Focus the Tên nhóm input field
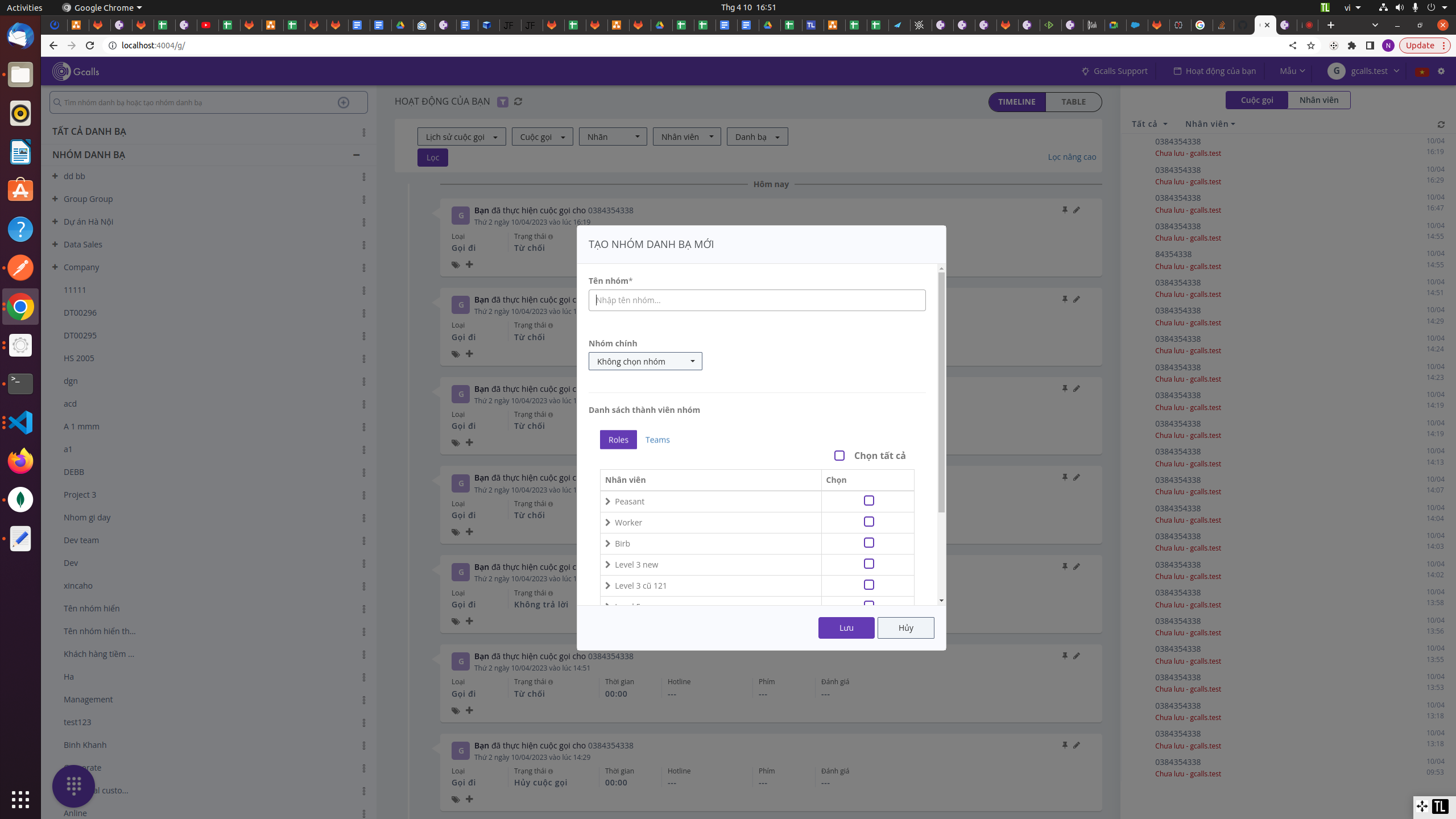 (x=756, y=300)
